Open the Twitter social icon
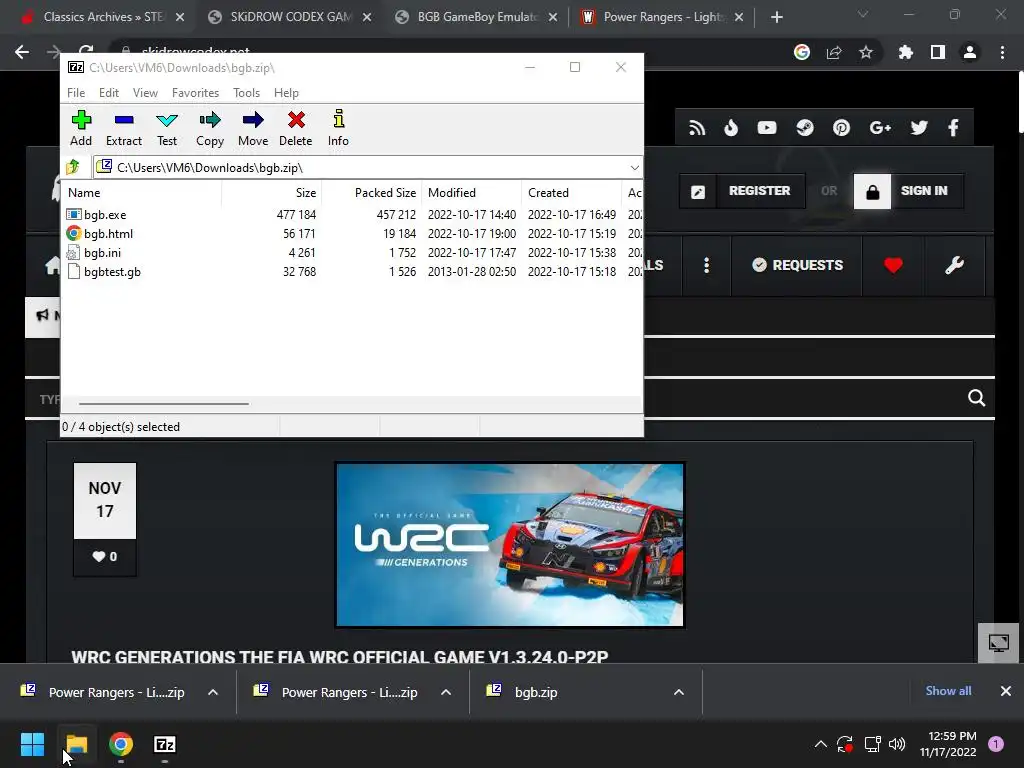This screenshot has width=1024, height=768. coord(919,127)
